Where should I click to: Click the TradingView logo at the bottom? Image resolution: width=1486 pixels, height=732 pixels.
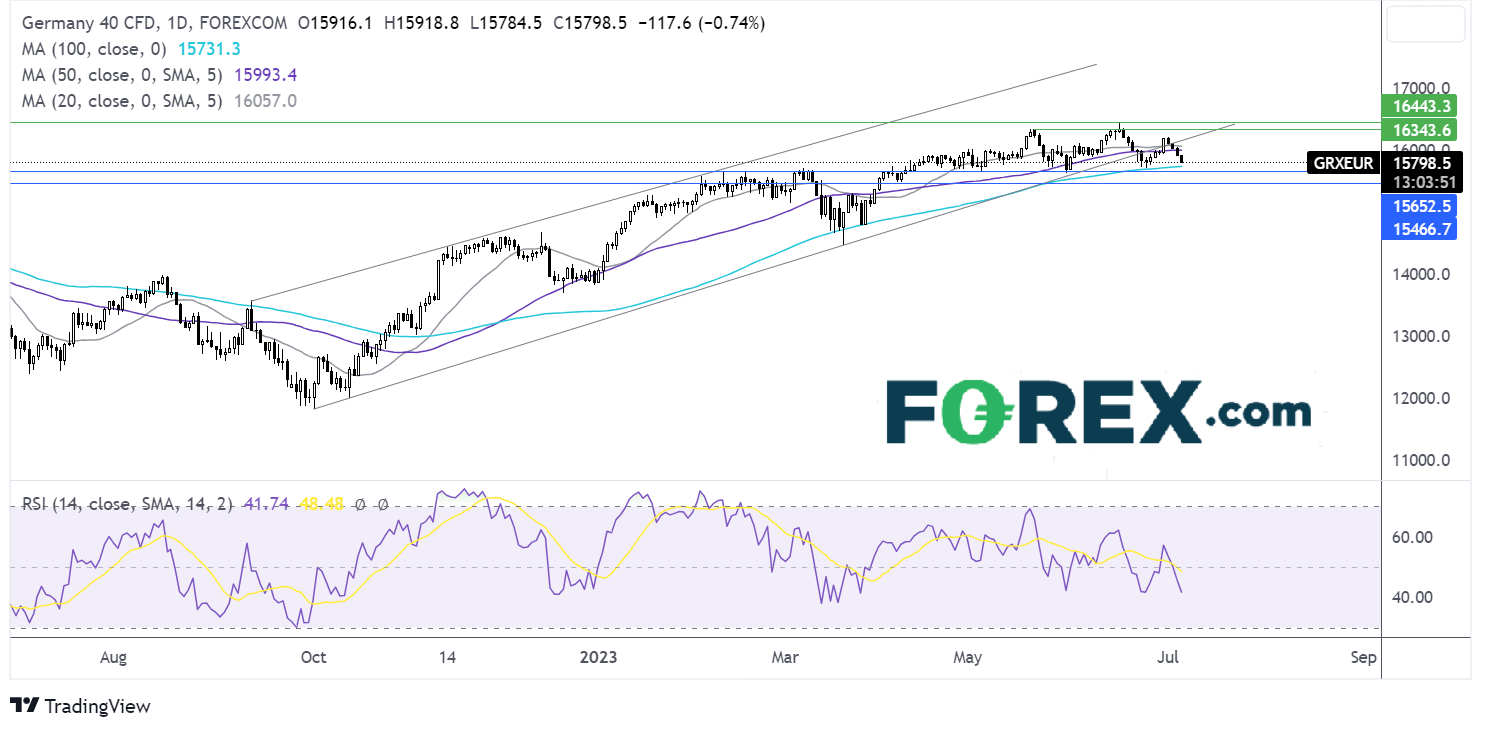(x=81, y=706)
